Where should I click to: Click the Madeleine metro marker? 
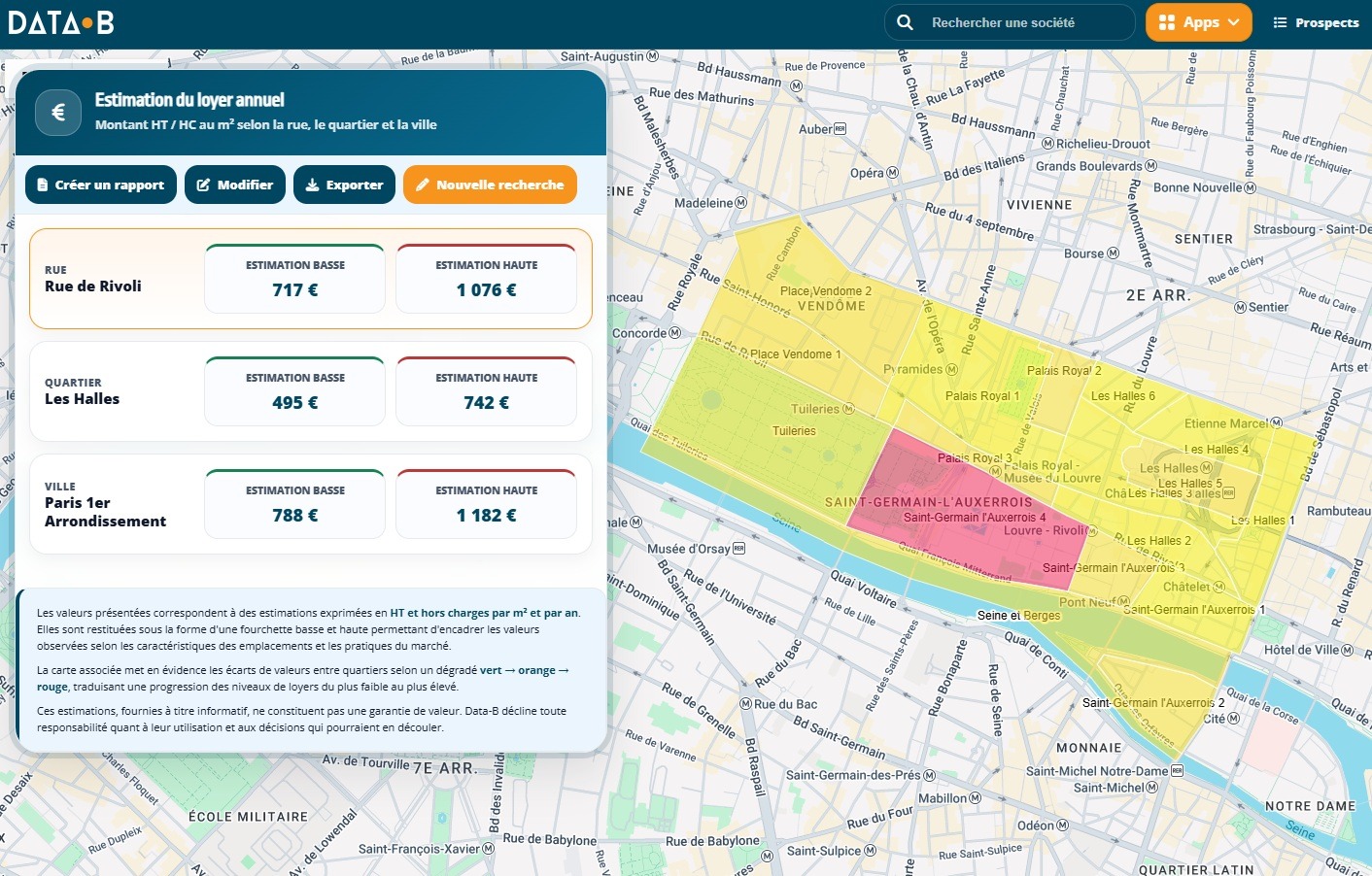[x=741, y=203]
